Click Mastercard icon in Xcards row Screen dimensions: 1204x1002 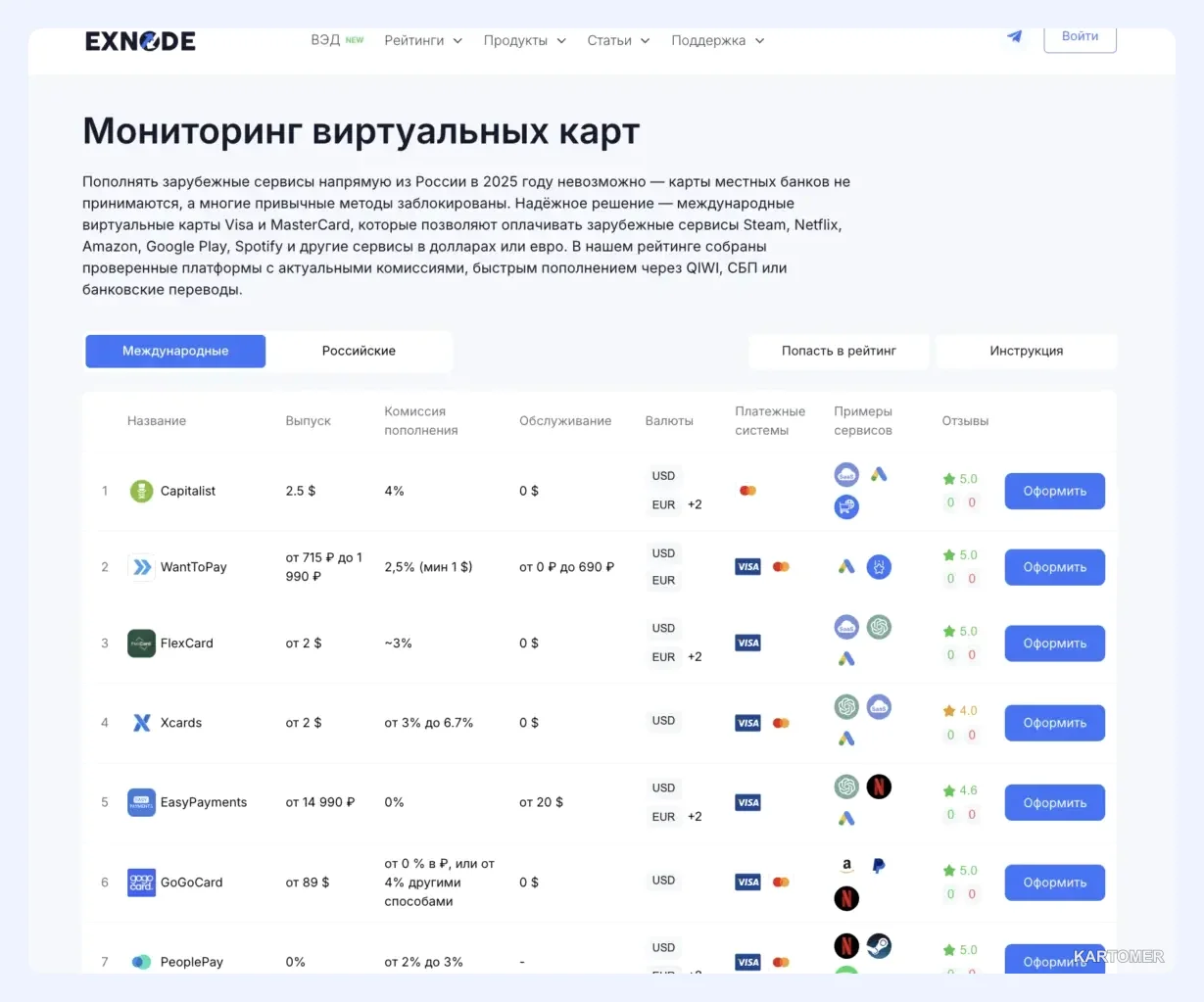[x=781, y=723]
